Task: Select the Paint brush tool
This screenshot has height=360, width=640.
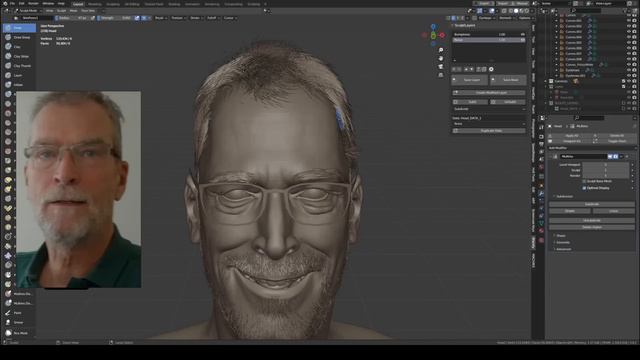Action: 19,313
